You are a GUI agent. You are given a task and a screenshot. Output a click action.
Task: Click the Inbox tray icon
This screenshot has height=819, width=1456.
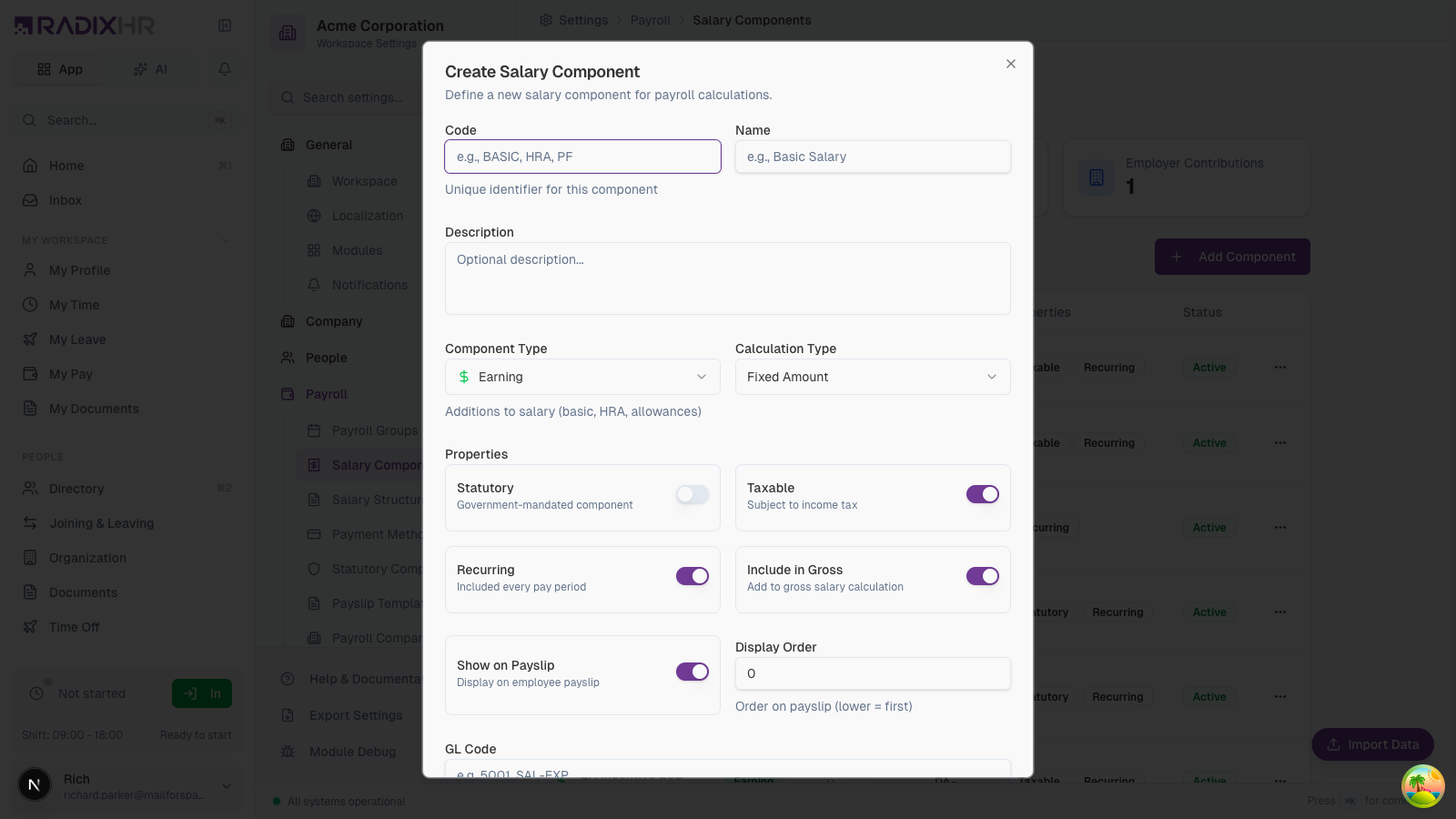tap(30, 200)
